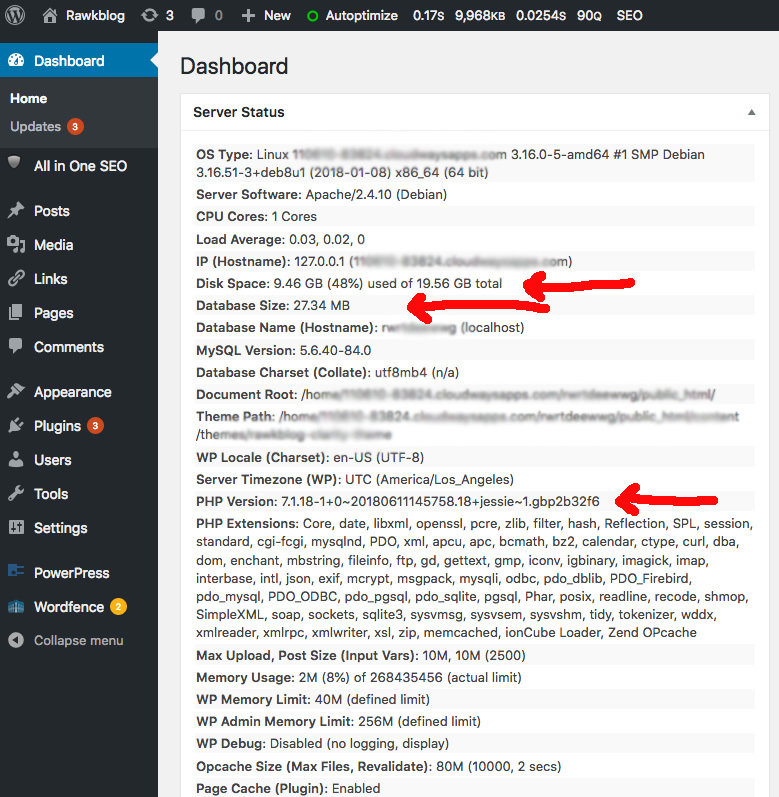The width and height of the screenshot is (779, 797).
Task: Click 'WP Debug: Disabled' row text
Action: (x=323, y=744)
